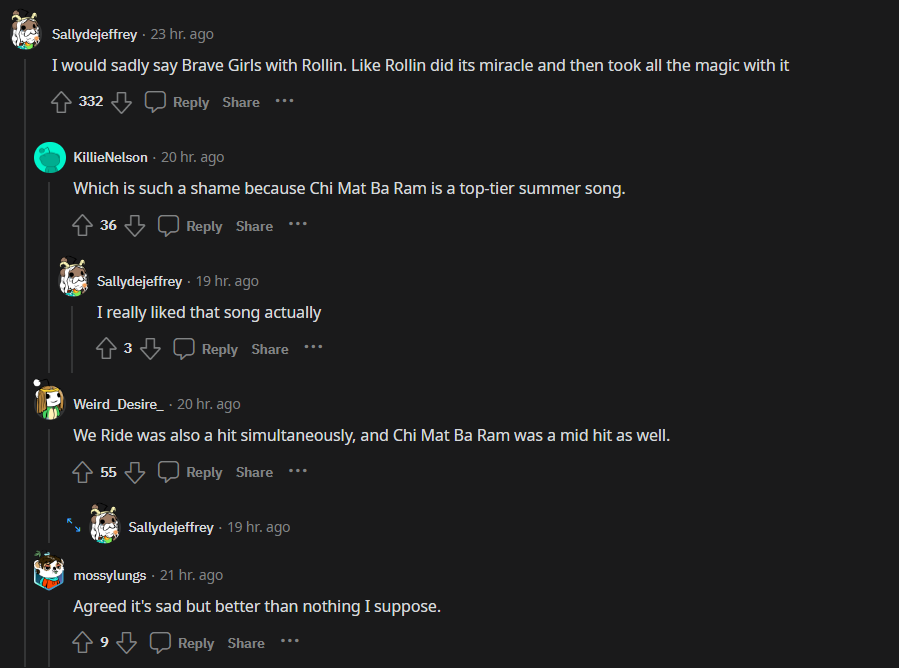Image resolution: width=899 pixels, height=668 pixels.
Task: Click mossylungs' avatar thumbnail
Action: click(x=49, y=574)
